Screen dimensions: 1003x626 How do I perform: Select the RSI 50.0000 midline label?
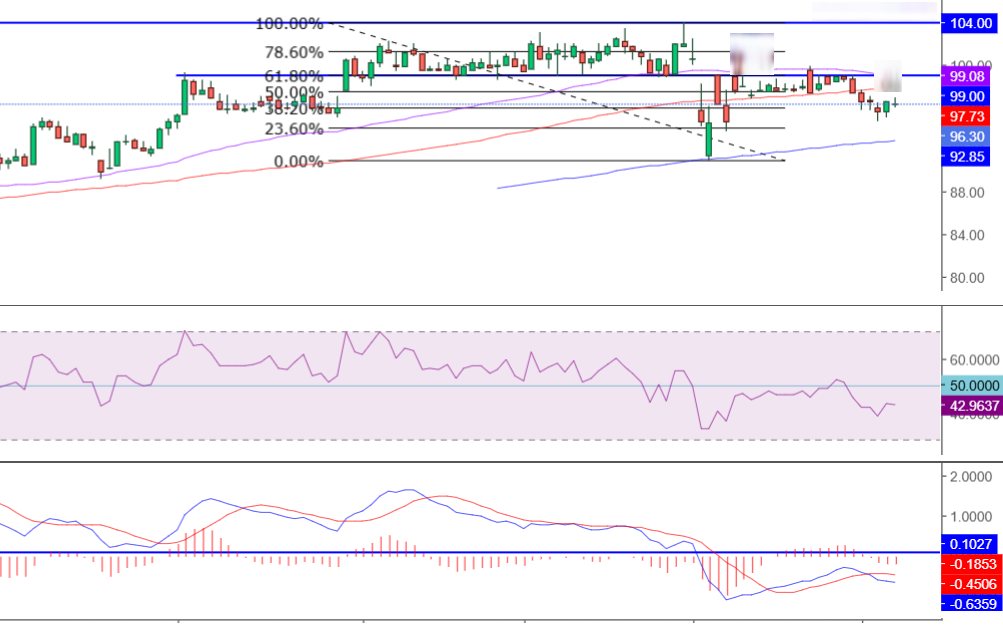click(969, 385)
